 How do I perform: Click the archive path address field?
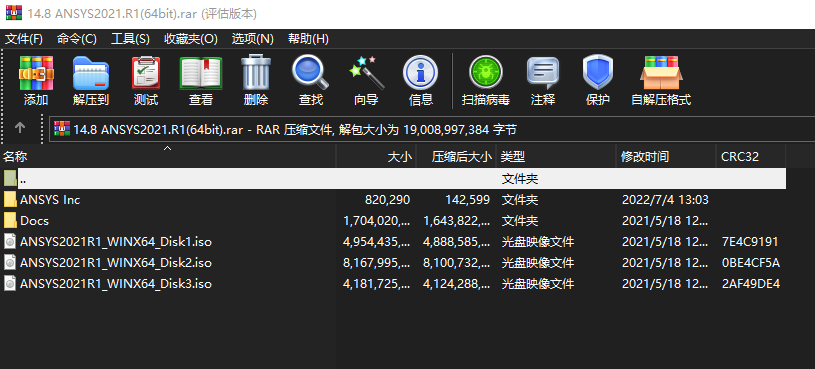[431, 129]
